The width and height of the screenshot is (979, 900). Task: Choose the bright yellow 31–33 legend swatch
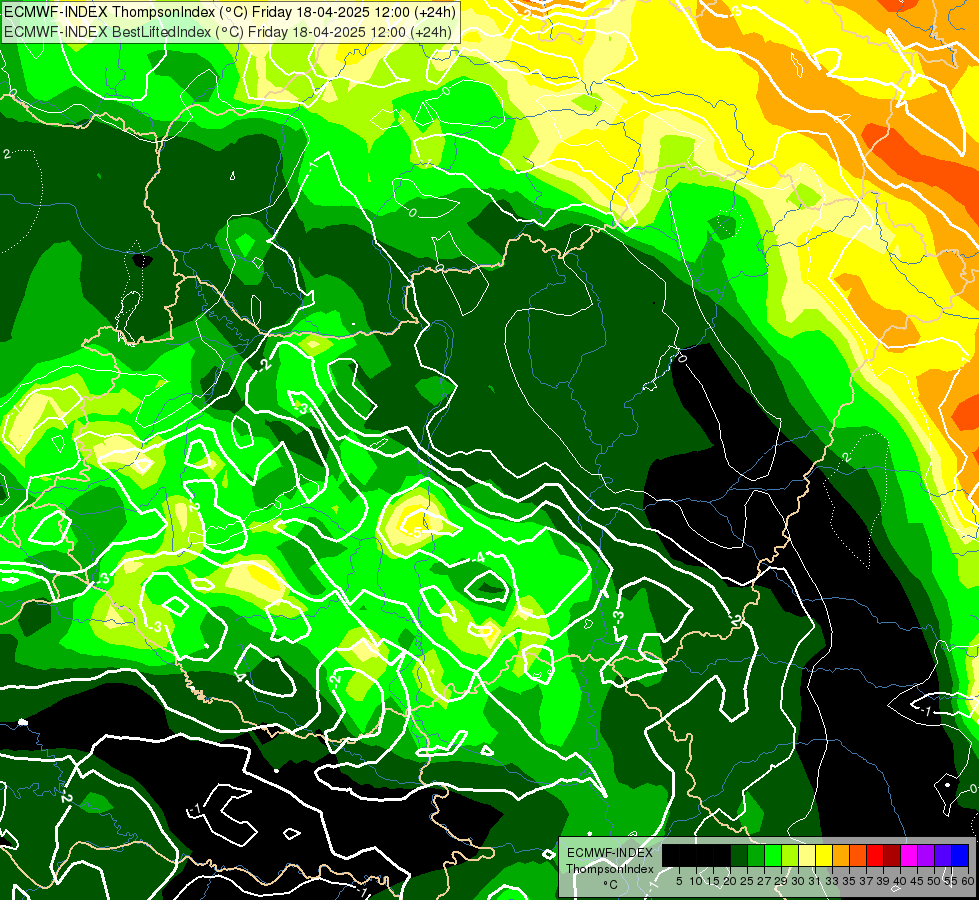click(x=824, y=855)
